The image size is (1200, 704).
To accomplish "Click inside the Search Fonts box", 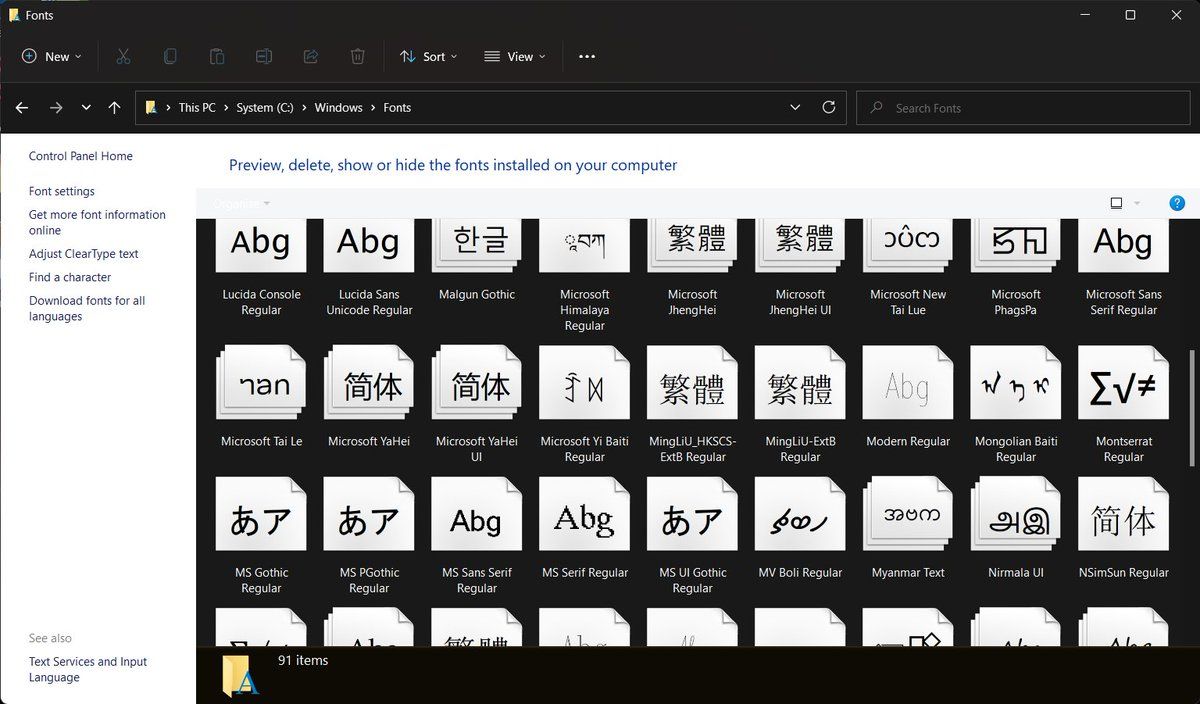I will 1020,108.
